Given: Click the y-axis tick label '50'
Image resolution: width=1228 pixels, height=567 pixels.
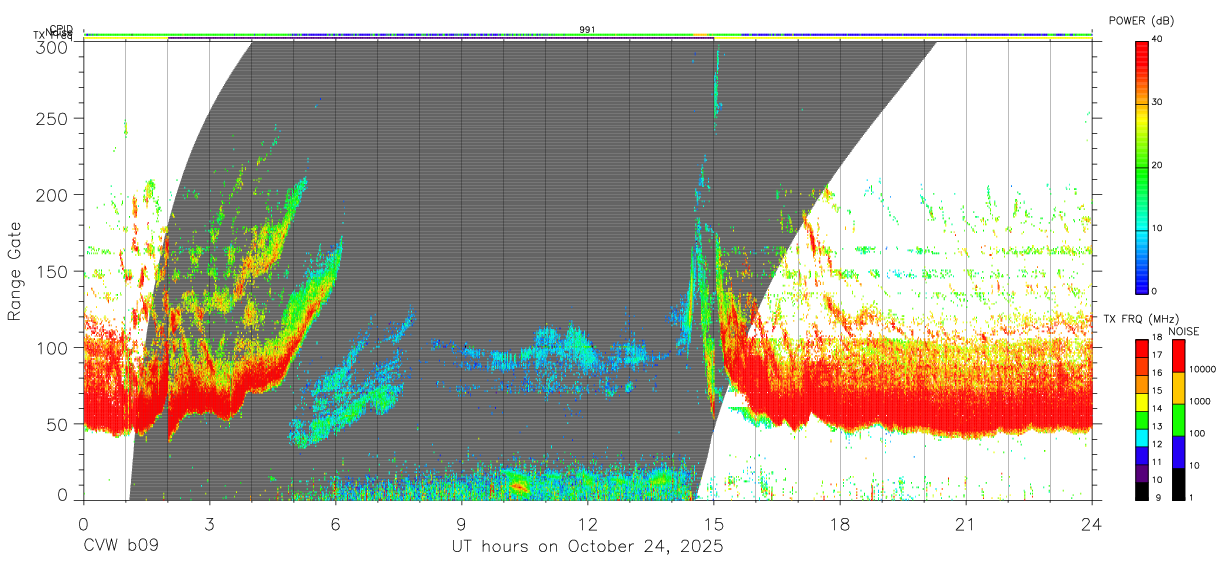Looking at the screenshot, I should tap(57, 425).
